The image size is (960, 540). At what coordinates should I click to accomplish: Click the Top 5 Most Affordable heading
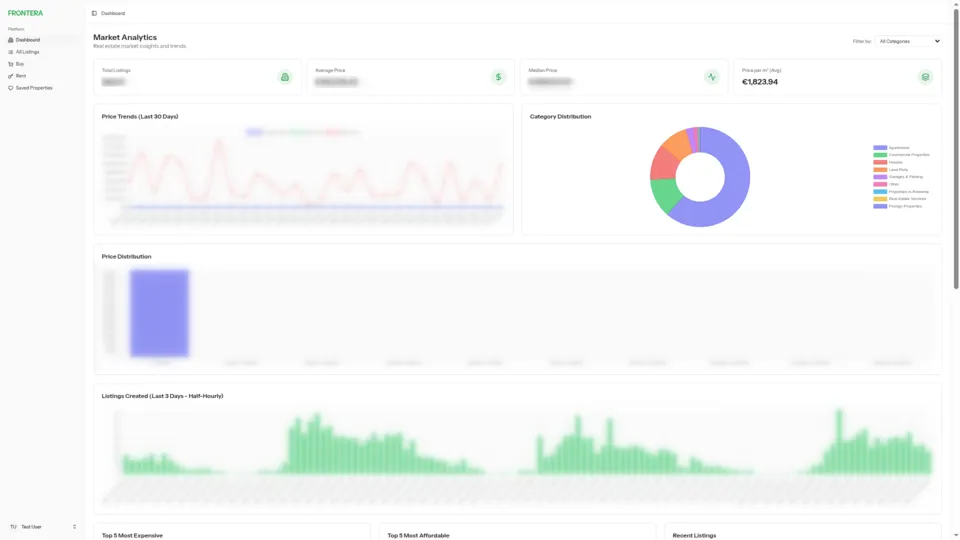(x=418, y=536)
